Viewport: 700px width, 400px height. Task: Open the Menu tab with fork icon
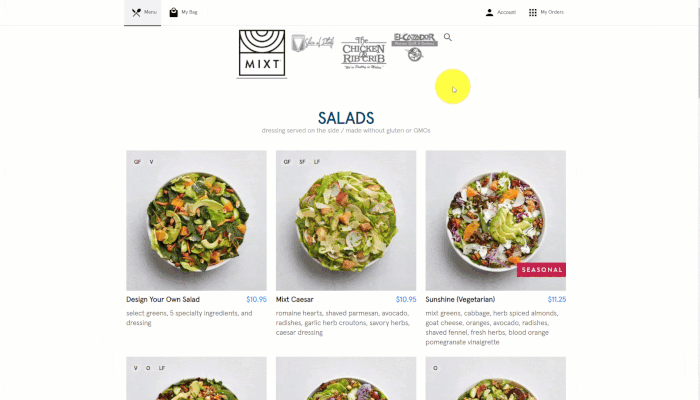(x=142, y=12)
